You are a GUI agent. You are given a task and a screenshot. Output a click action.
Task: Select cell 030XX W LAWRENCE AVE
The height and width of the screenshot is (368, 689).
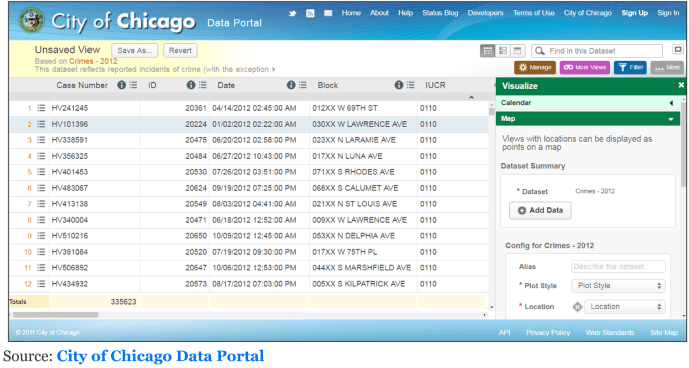pyautogui.click(x=363, y=124)
